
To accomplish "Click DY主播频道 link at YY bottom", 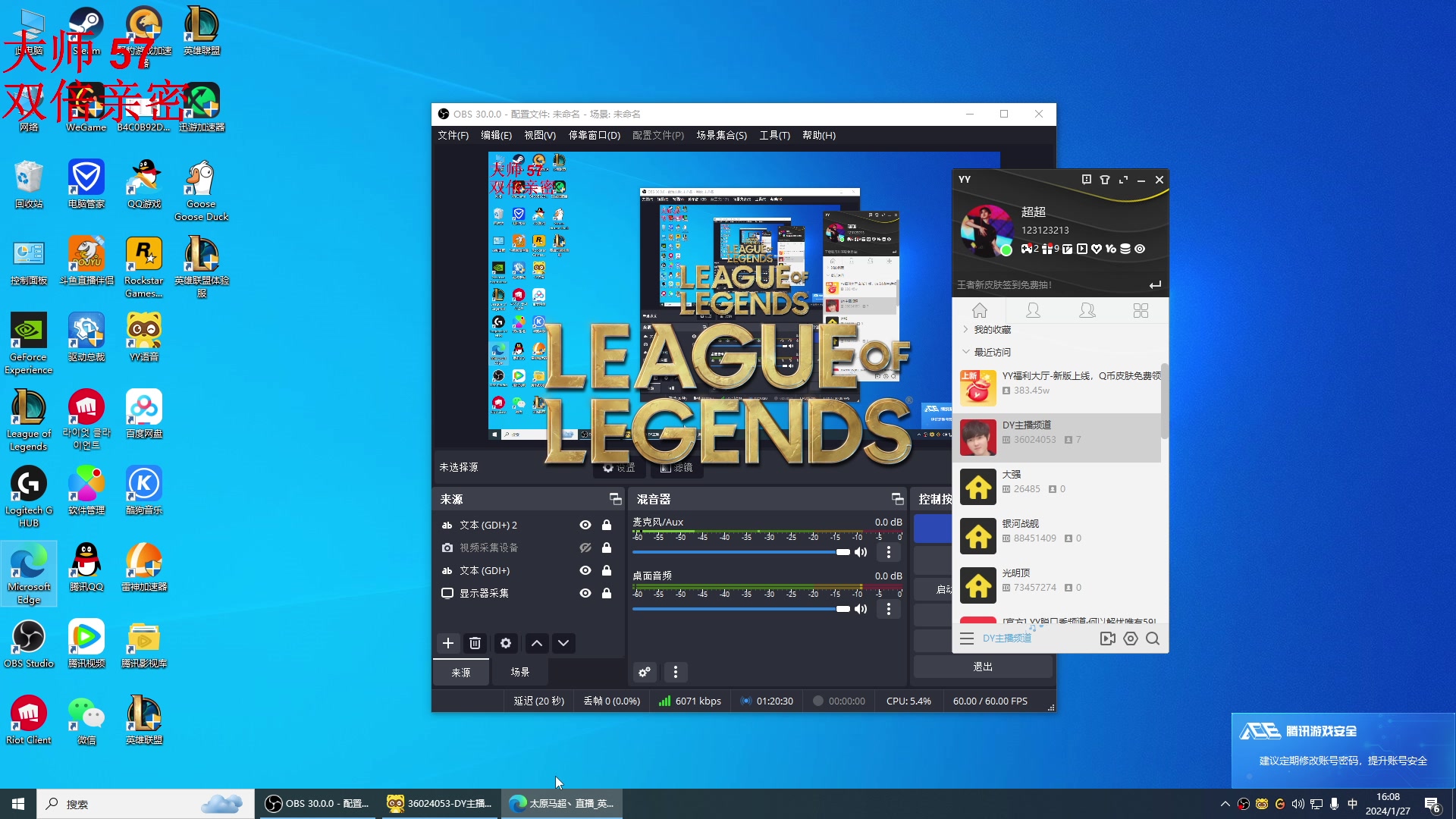I will coord(1007,639).
